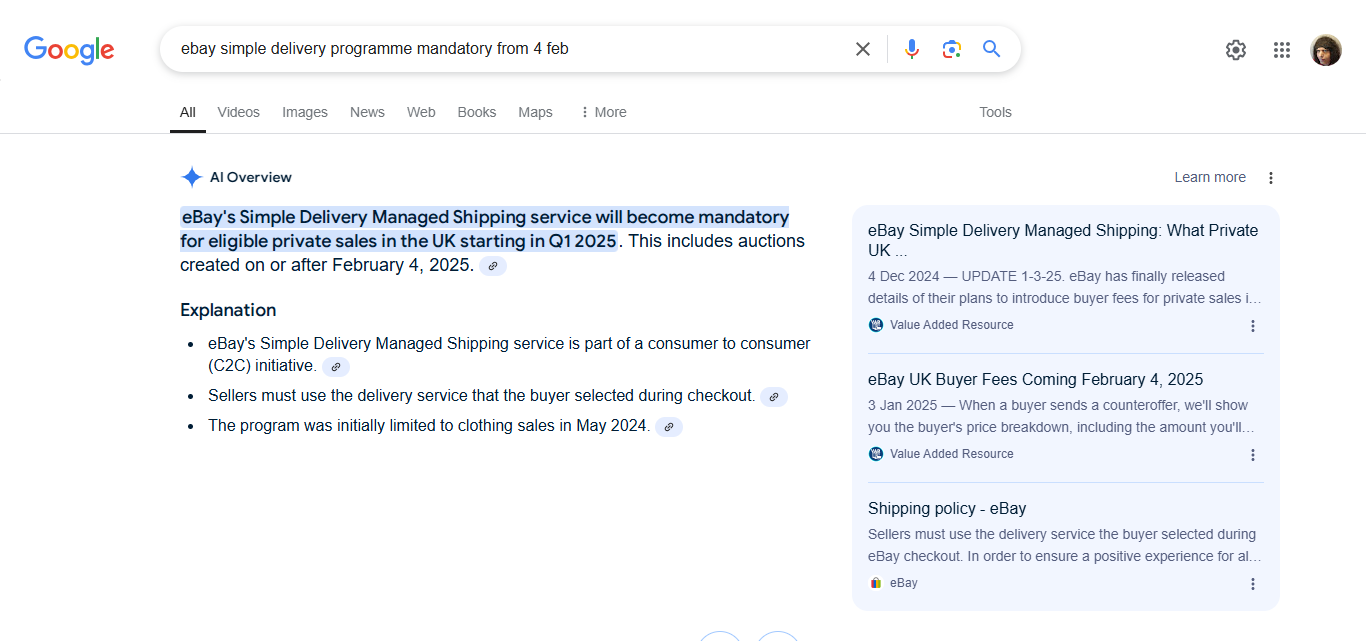The width and height of the screenshot is (1366, 641).
Task: Open 'eBay Simple Delivery Managed Shipping' result
Action: (1063, 240)
